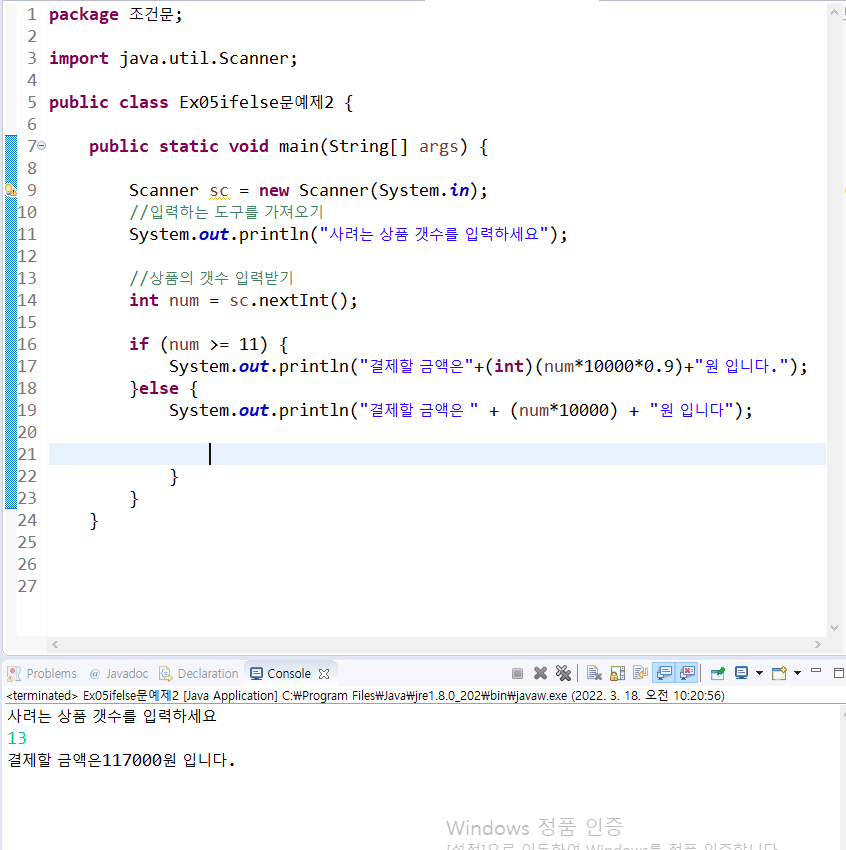This screenshot has height=850, width=846.
Task: Click console line '사려는 상품 갯수를 입력하세요'
Action: point(112,716)
